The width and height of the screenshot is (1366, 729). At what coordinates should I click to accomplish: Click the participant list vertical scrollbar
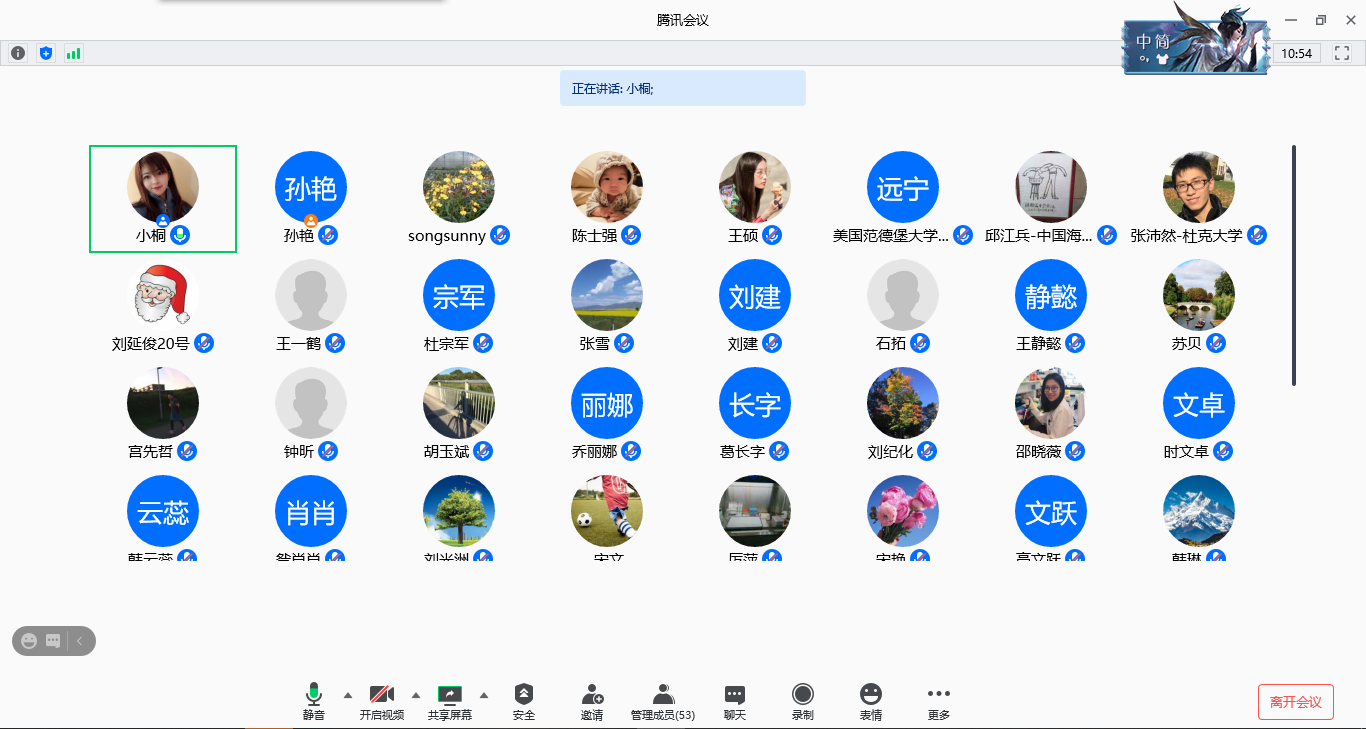tap(1294, 265)
